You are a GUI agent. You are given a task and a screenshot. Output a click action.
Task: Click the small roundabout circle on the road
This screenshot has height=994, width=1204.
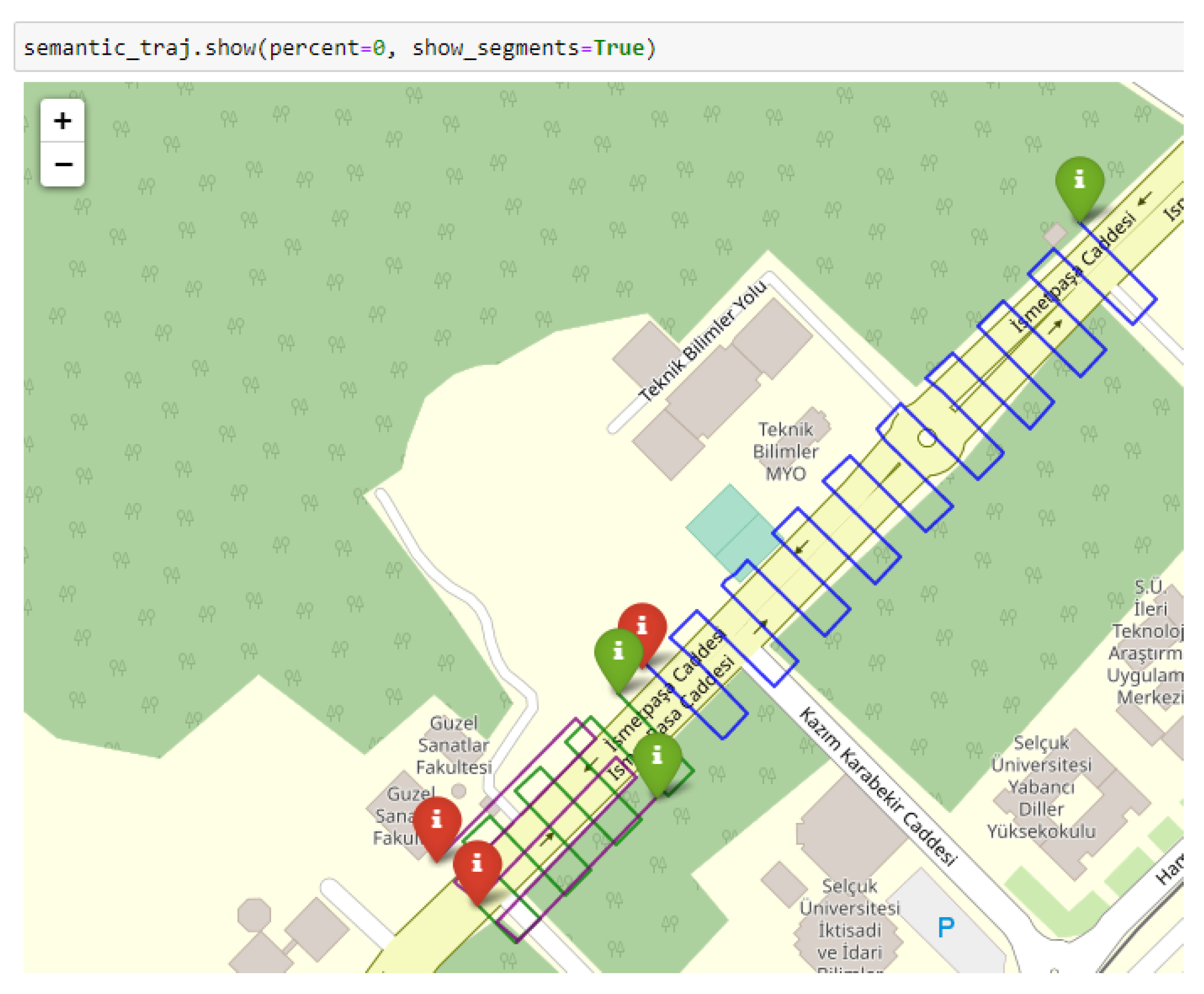click(x=926, y=439)
